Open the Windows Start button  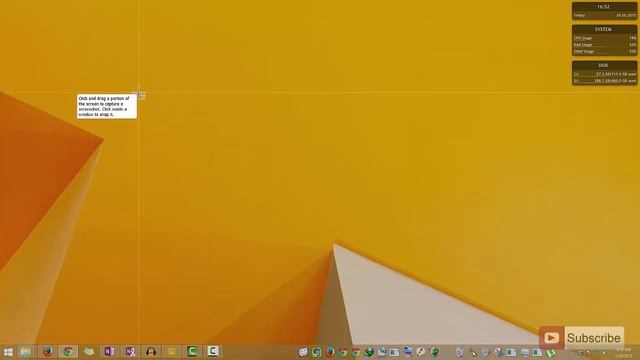(8, 352)
